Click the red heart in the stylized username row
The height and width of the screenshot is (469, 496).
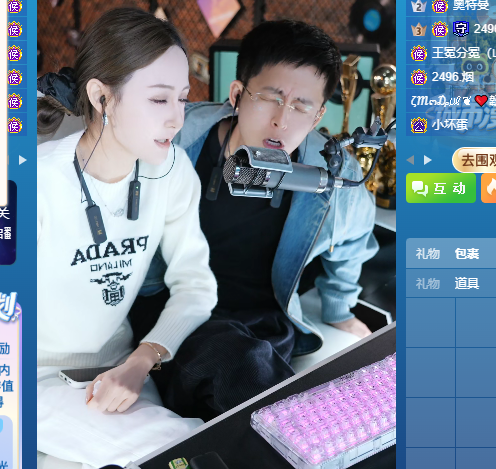click(x=481, y=100)
